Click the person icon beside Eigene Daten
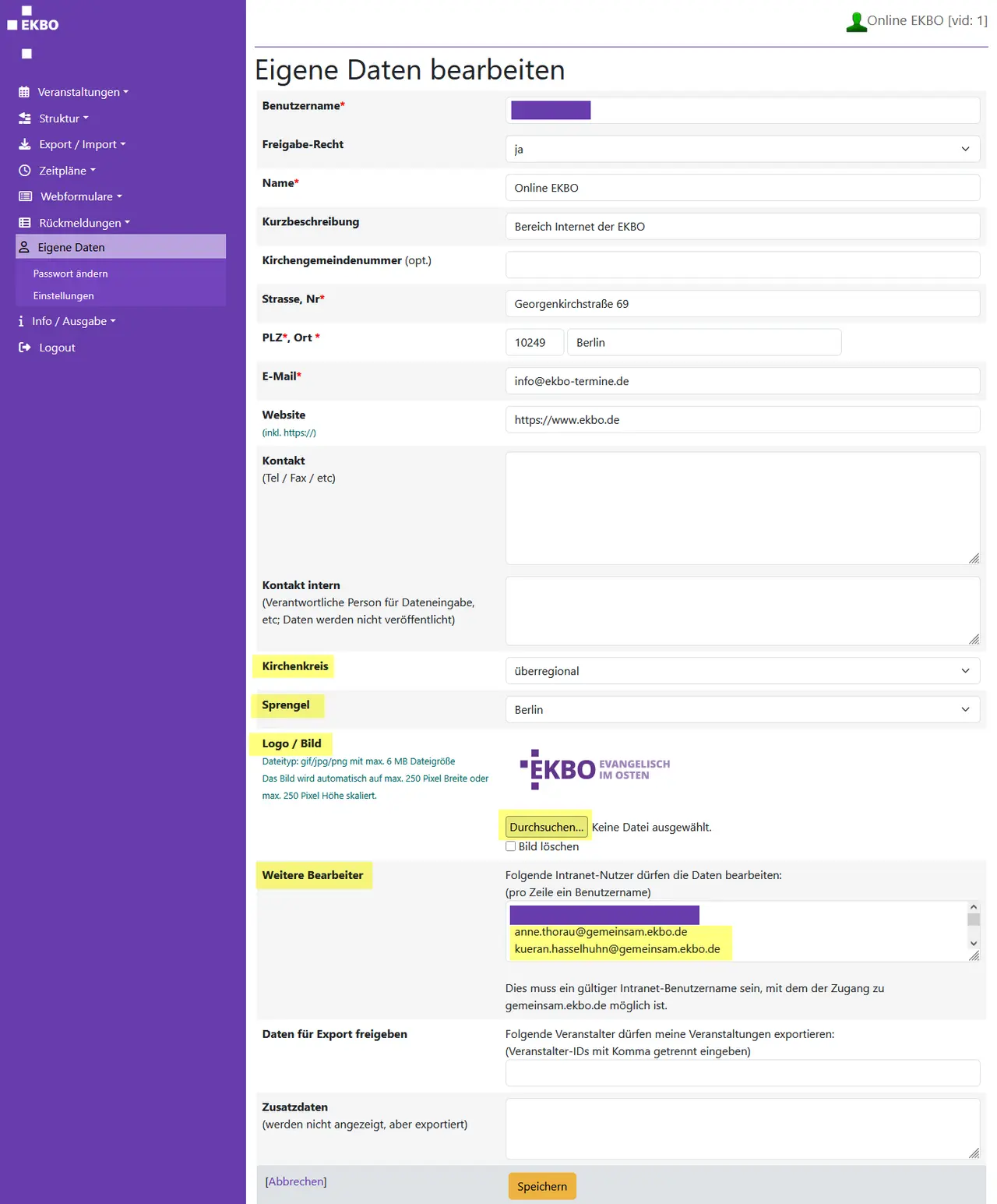This screenshot has height=1204, width=997. point(24,247)
